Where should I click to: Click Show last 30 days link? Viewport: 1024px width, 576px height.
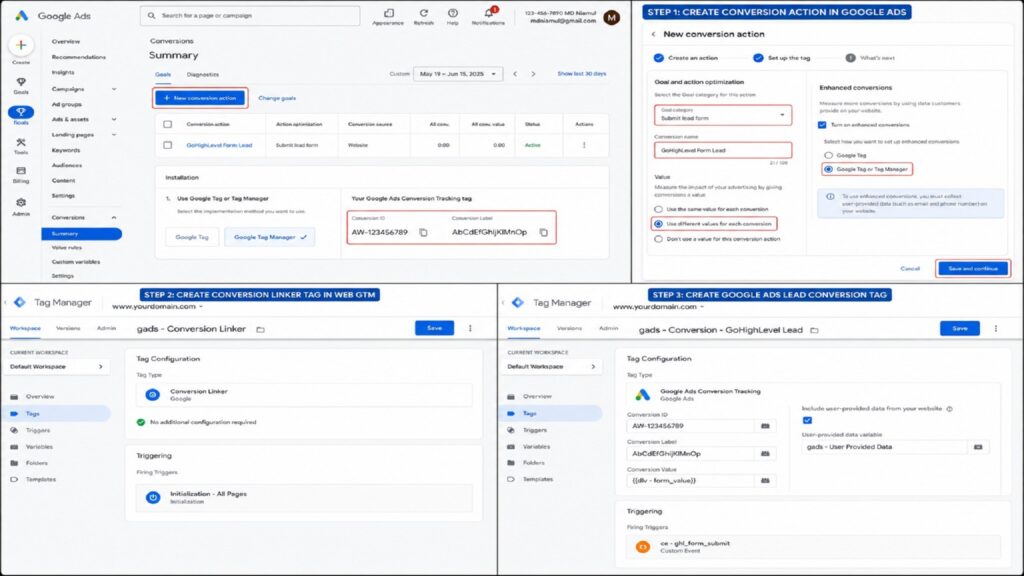pyautogui.click(x=581, y=74)
